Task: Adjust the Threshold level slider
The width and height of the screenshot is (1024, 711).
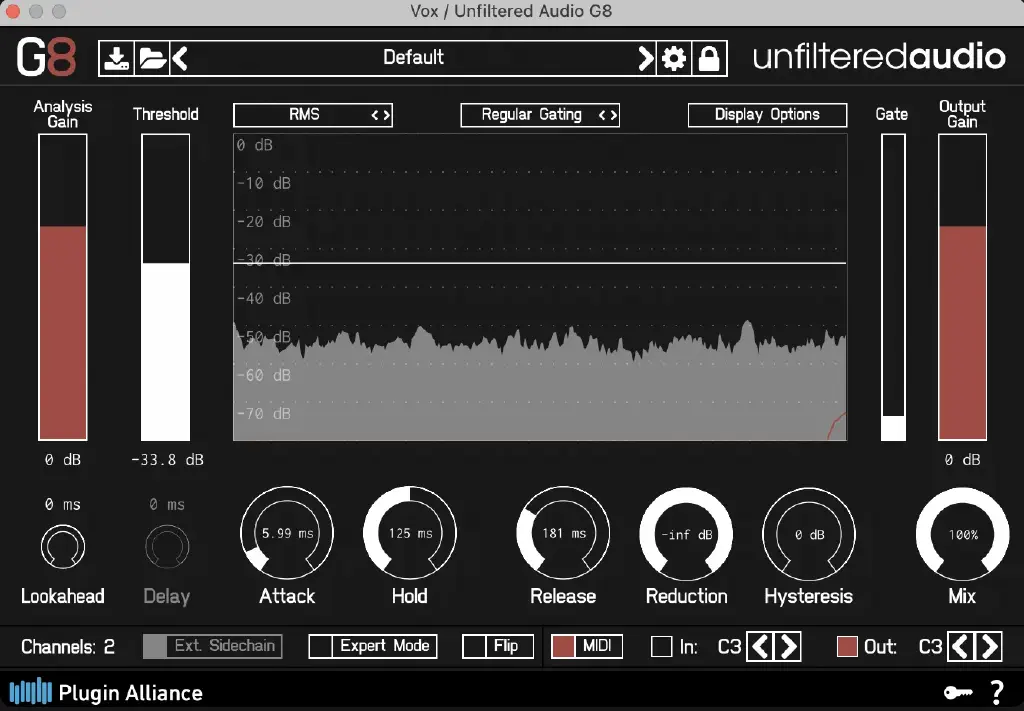Action: point(166,265)
